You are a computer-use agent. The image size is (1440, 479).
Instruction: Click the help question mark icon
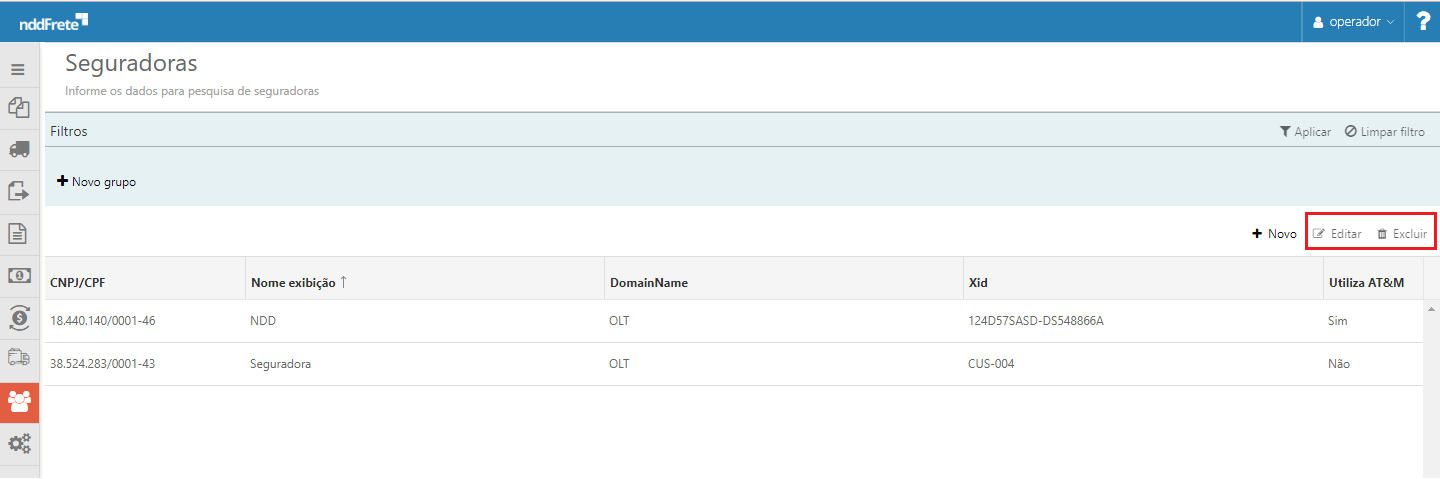[x=1423, y=21]
